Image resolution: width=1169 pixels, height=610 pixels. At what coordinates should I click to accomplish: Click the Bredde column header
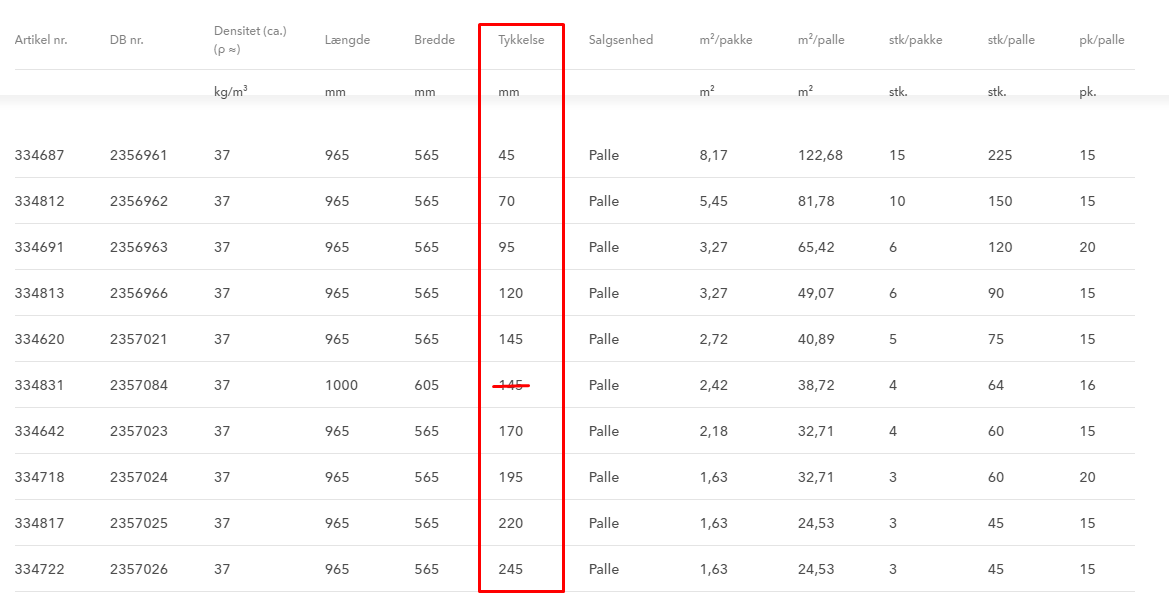tap(434, 40)
